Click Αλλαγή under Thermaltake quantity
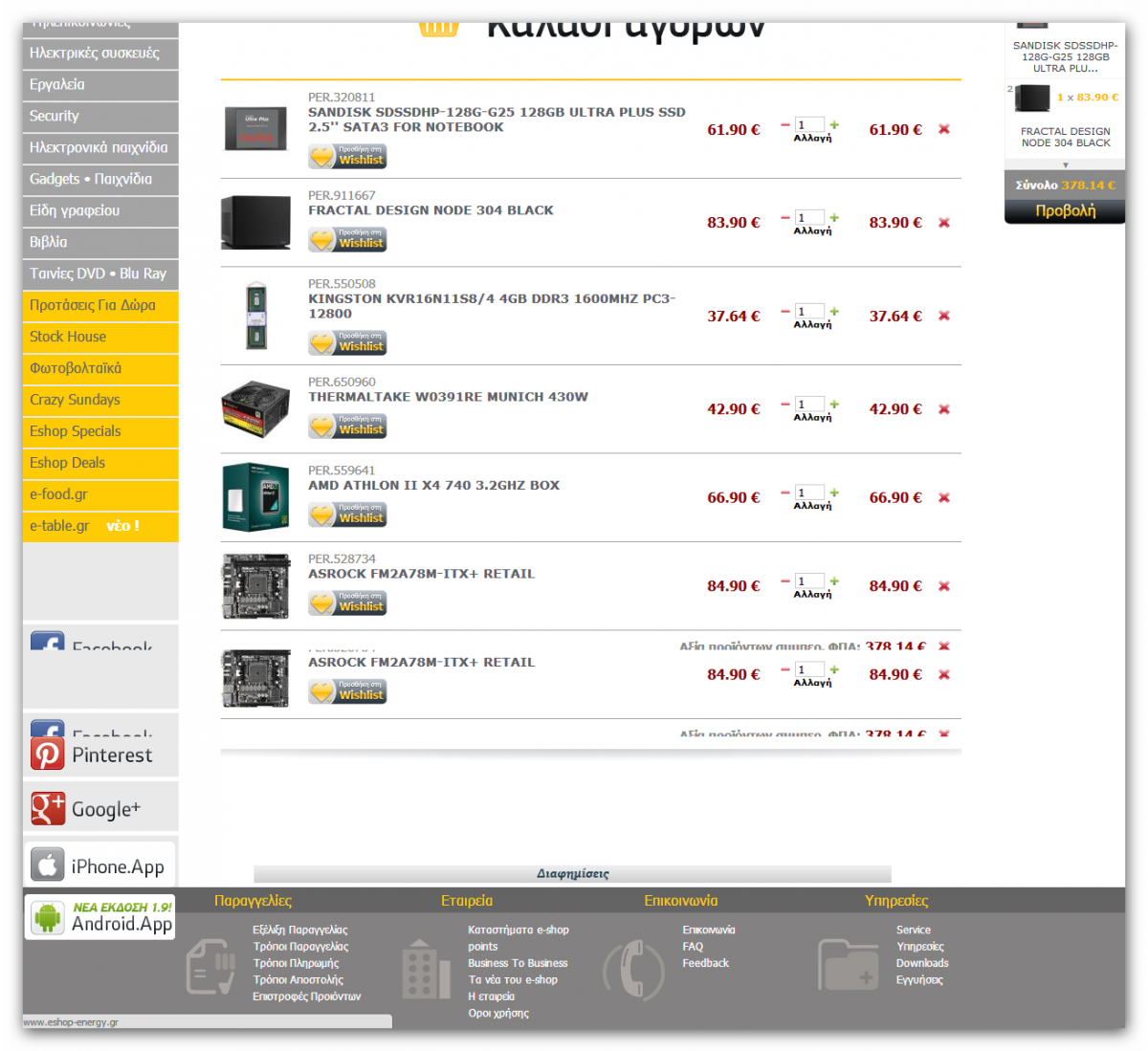The height and width of the screenshot is (1051, 1148). click(812, 418)
